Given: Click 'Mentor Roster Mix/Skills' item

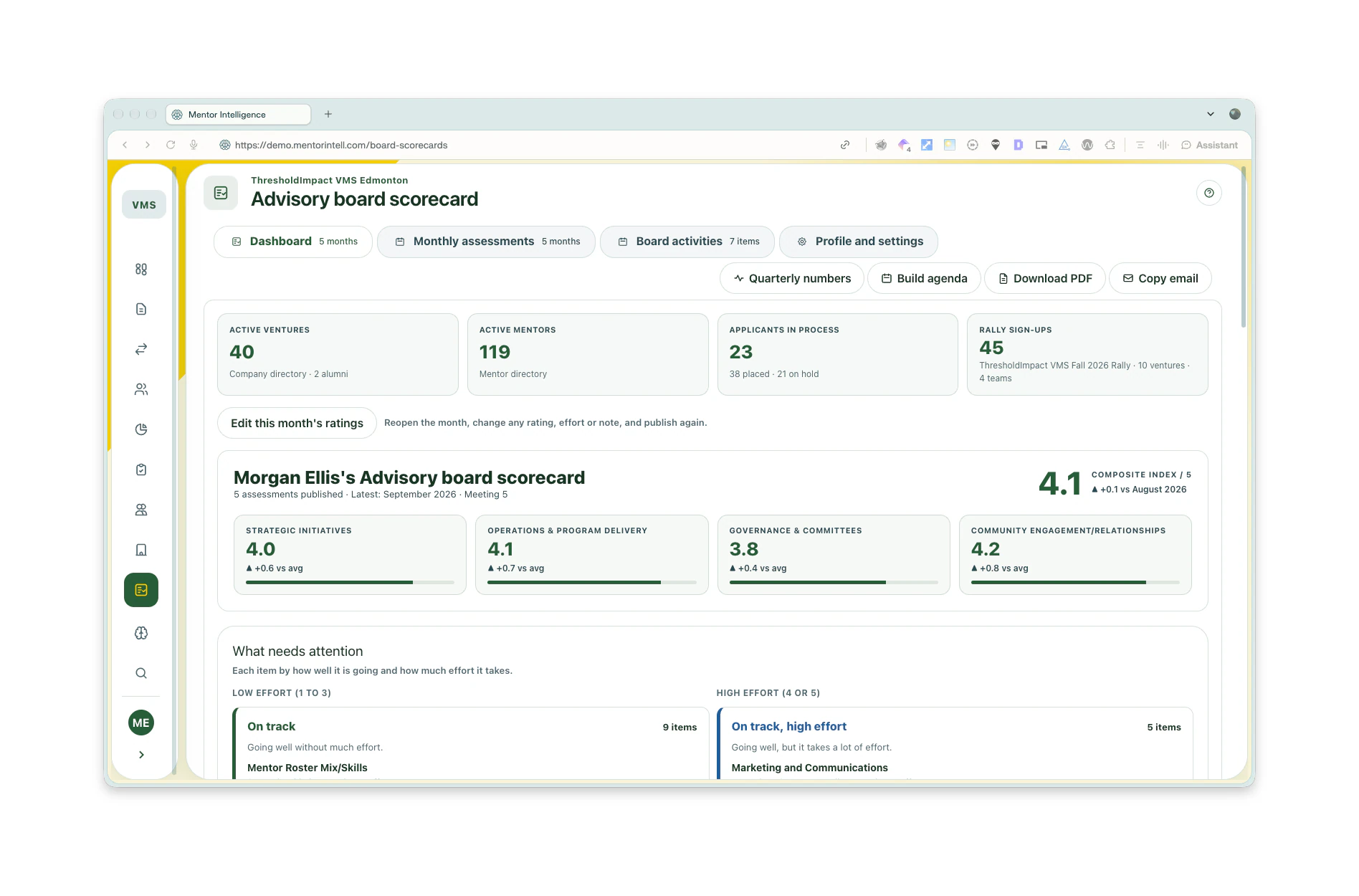Looking at the screenshot, I should (x=307, y=768).
